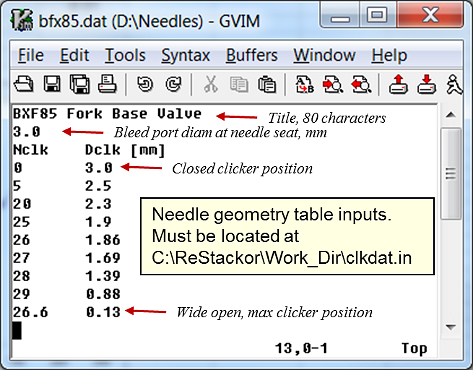Open the File menu
This screenshot has width=473, height=370.
click(31, 55)
